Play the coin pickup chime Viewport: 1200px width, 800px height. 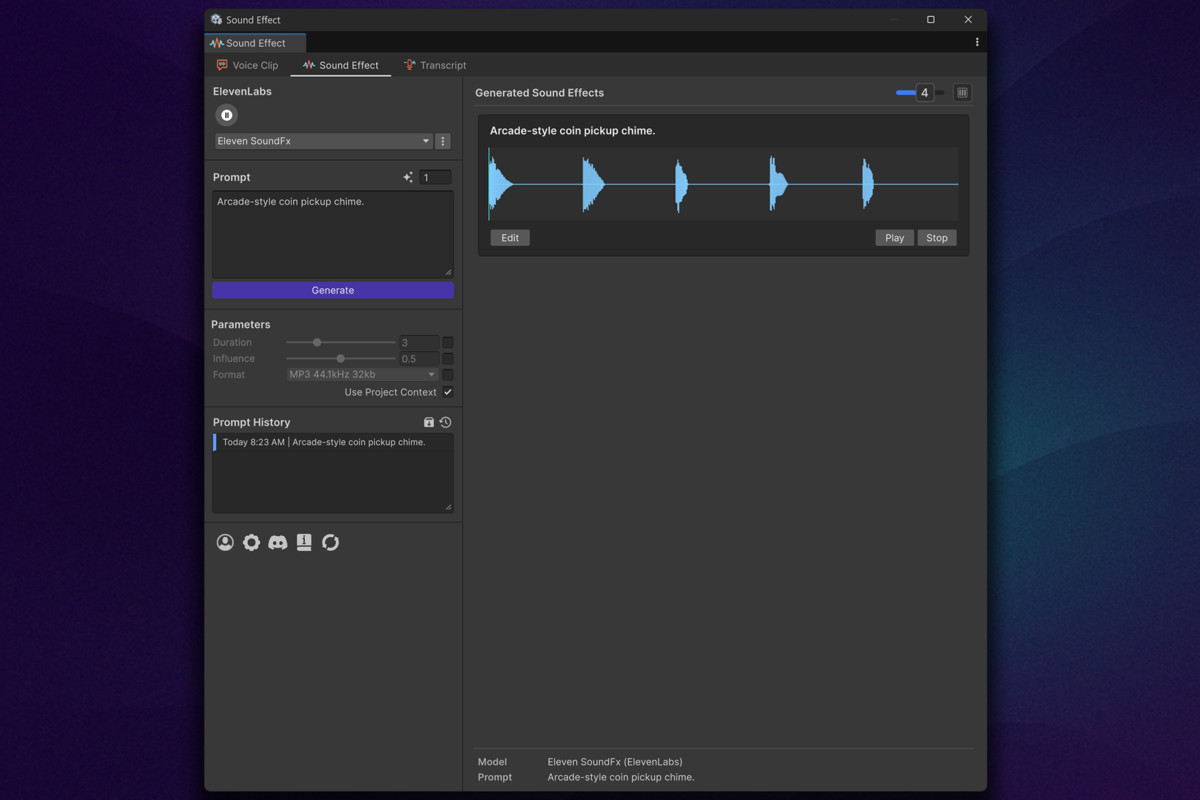point(895,238)
